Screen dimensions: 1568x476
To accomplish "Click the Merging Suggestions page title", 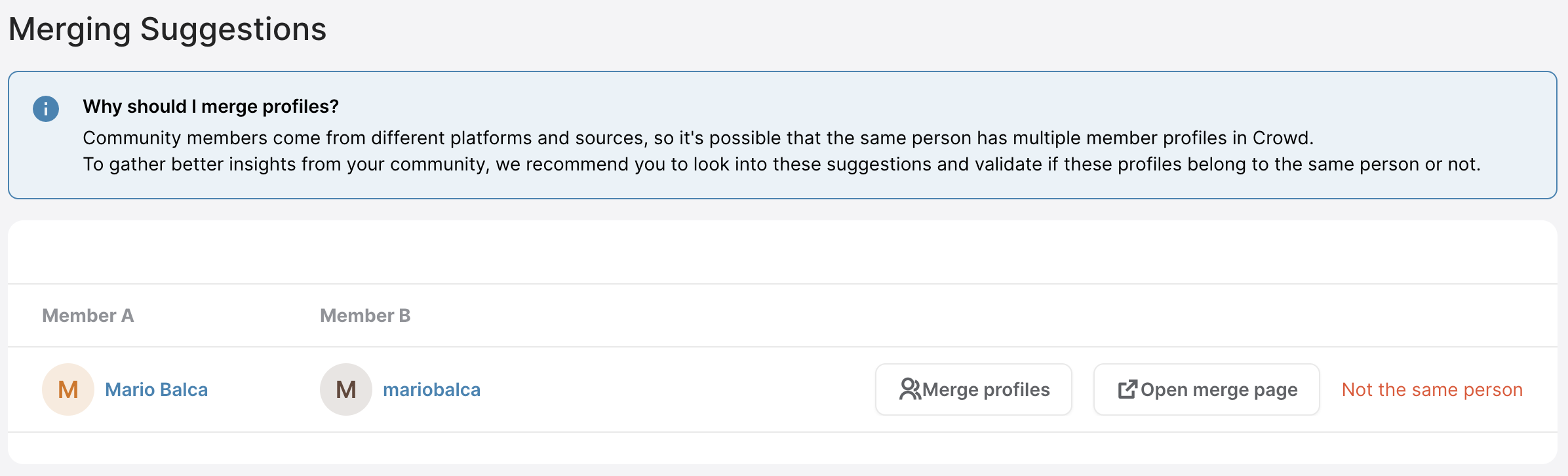I will tap(167, 30).
